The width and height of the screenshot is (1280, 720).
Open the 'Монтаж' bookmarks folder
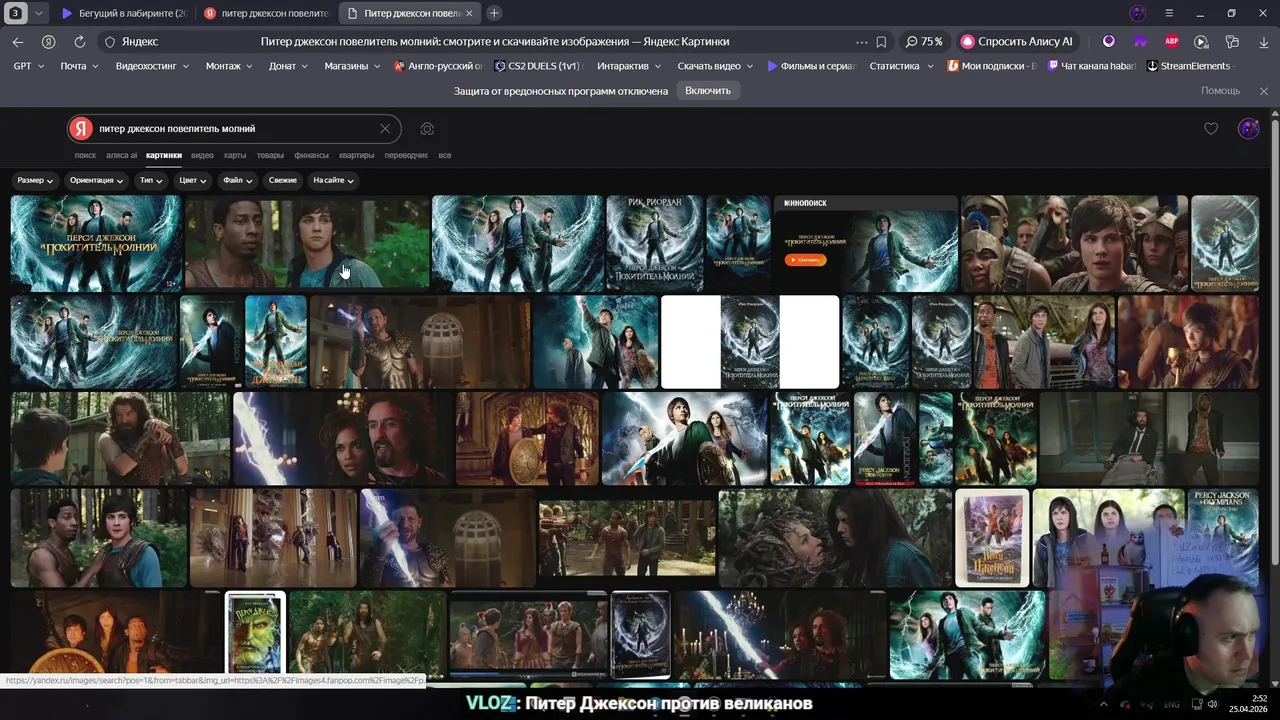[229, 66]
